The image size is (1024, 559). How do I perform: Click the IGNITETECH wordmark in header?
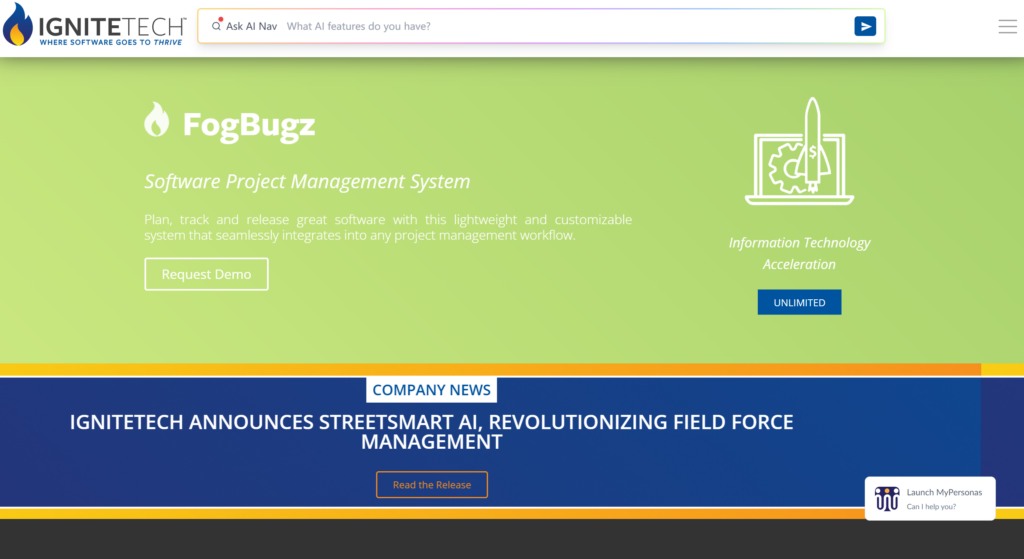[x=112, y=22]
